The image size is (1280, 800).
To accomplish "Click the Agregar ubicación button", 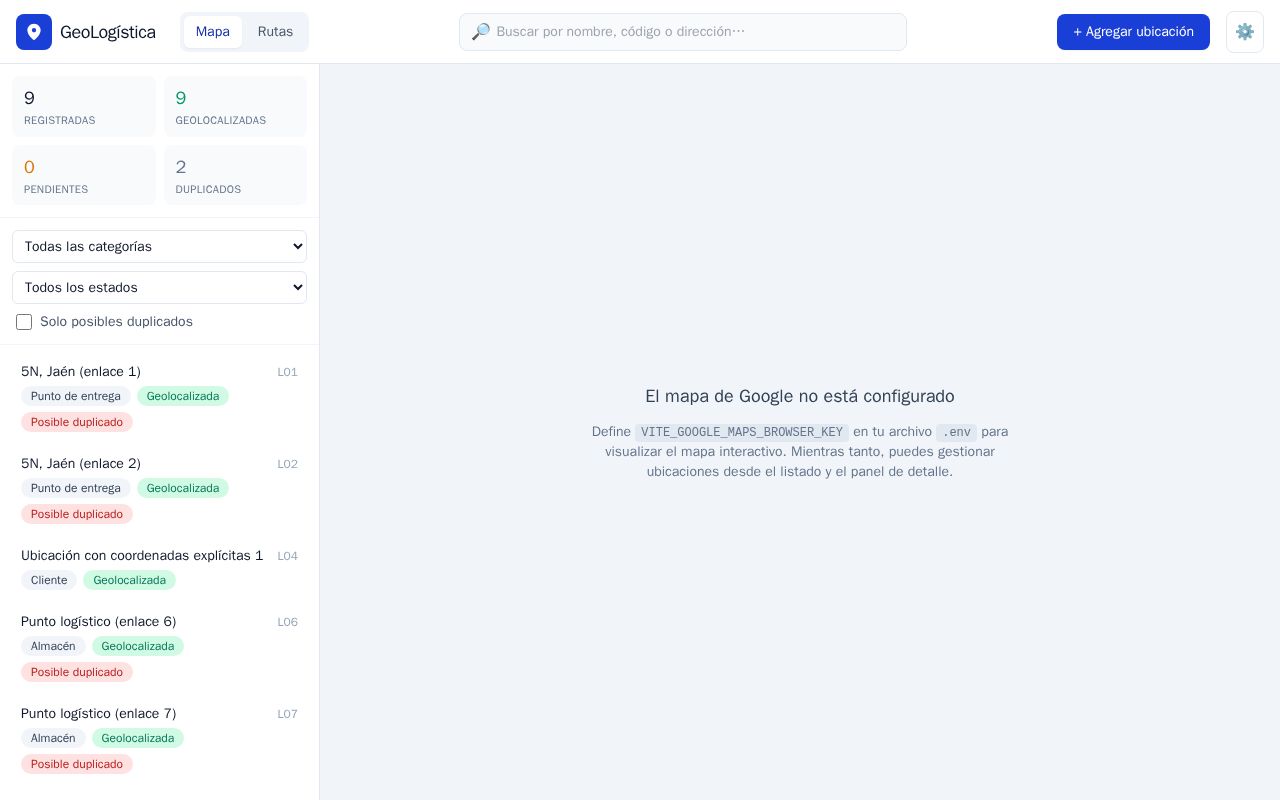I will coord(1133,32).
